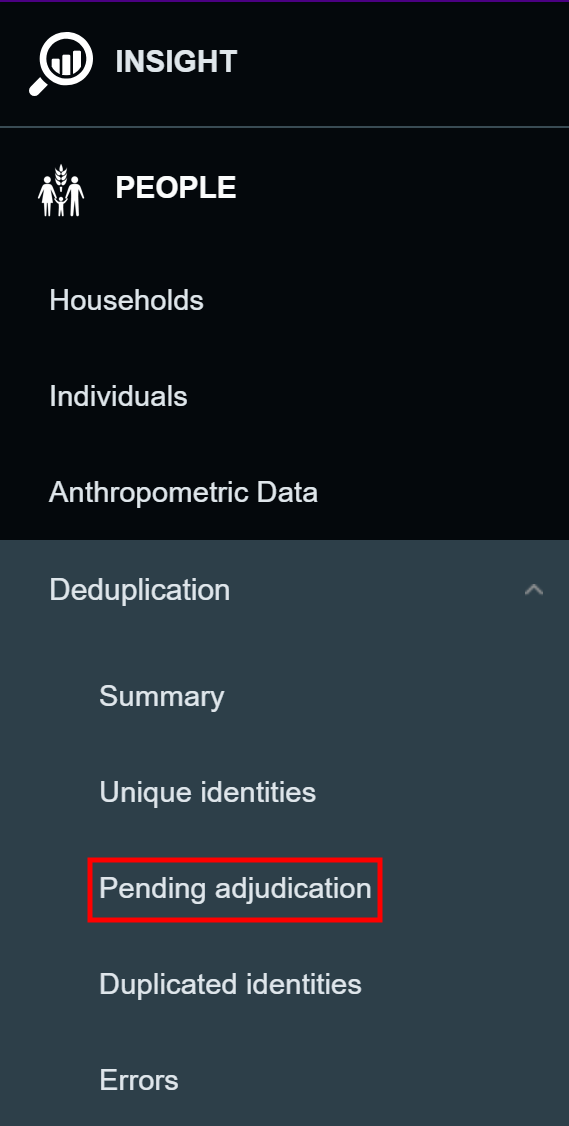Click the People family icon
Screen dimensions: 569x1126
tap(61, 190)
